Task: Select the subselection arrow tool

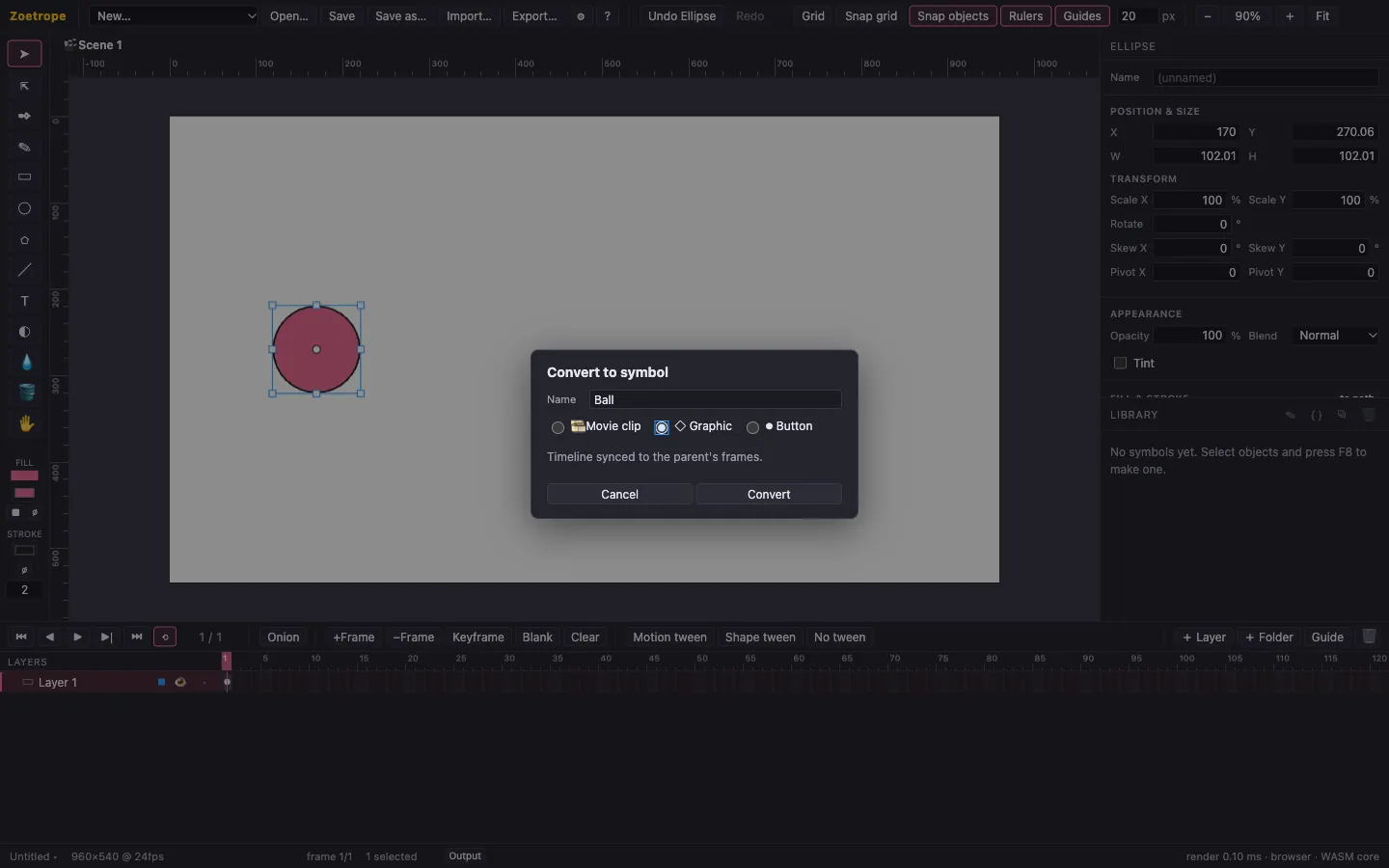Action: coord(24,86)
